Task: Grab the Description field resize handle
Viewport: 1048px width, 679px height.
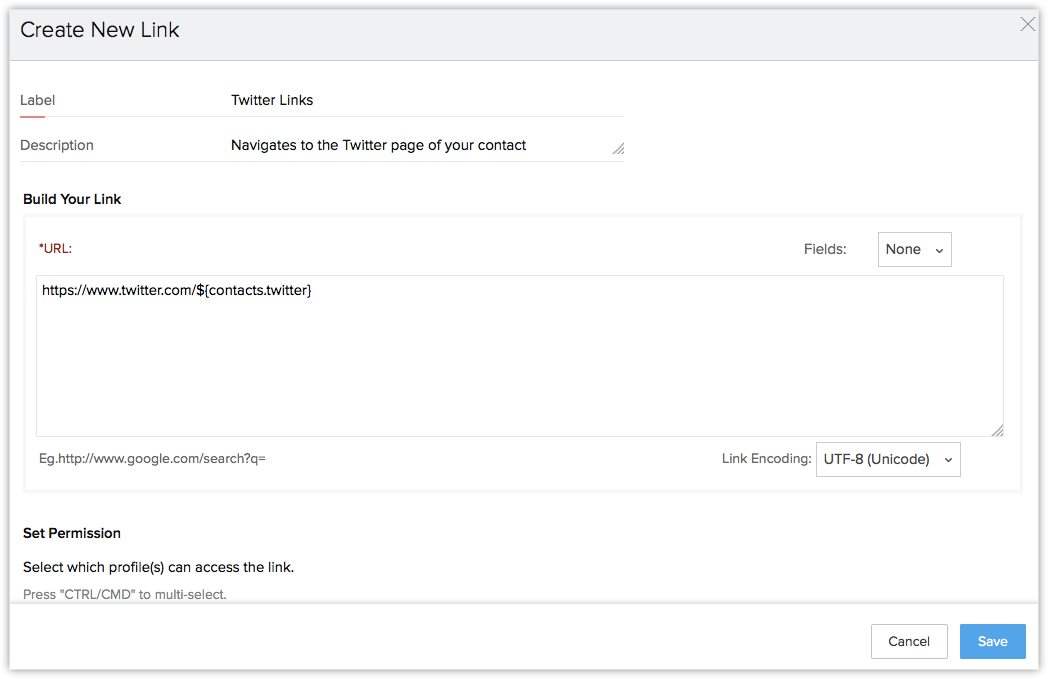Action: click(618, 149)
